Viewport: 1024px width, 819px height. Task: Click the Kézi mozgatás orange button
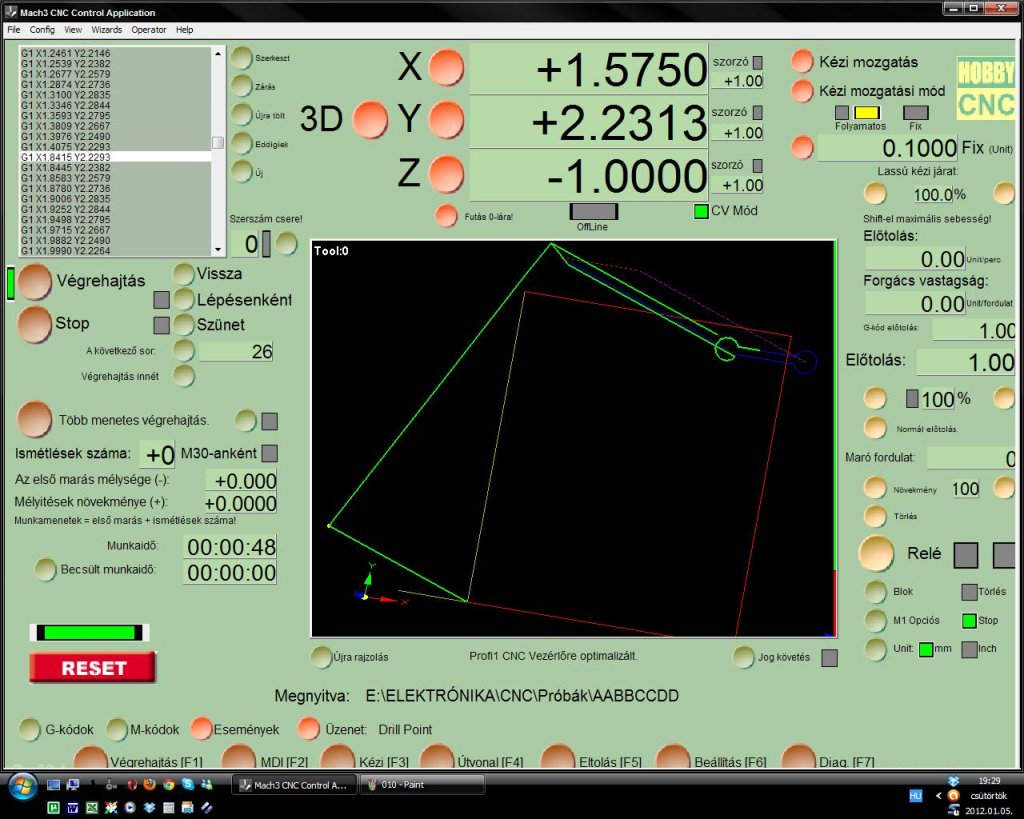[x=802, y=61]
